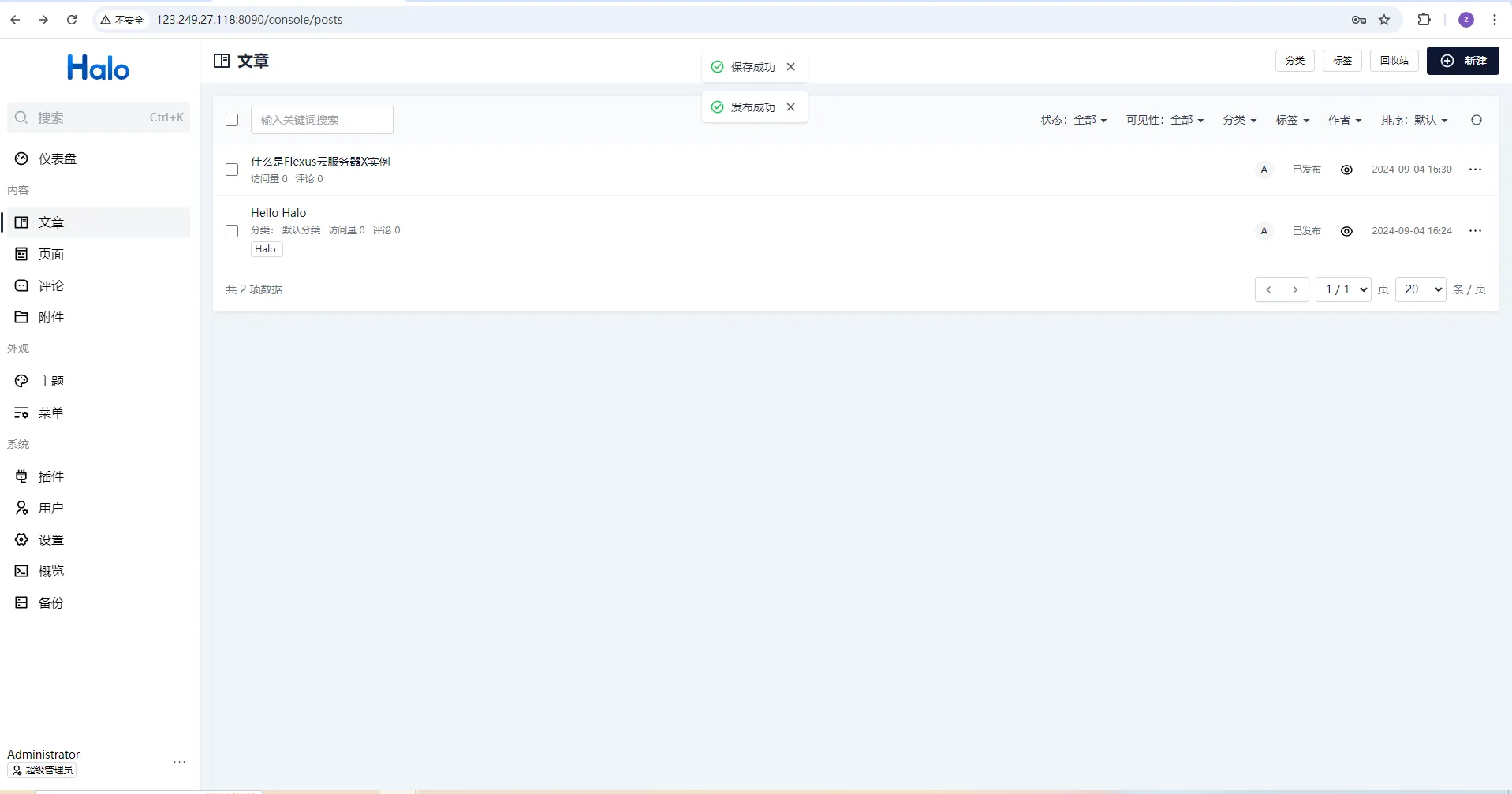This screenshot has width=1512, height=794.
Task: Open 主题 themes in the sidebar
Action: pos(99,381)
